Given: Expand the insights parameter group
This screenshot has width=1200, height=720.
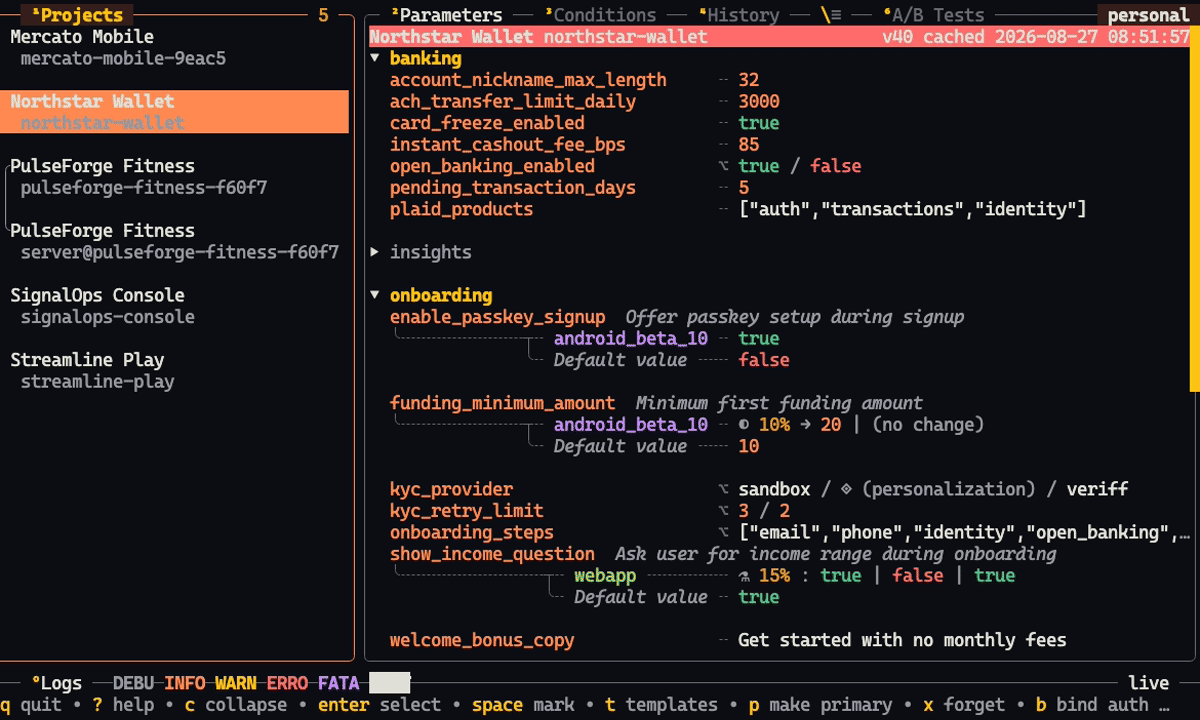Looking at the screenshot, I should [375, 252].
